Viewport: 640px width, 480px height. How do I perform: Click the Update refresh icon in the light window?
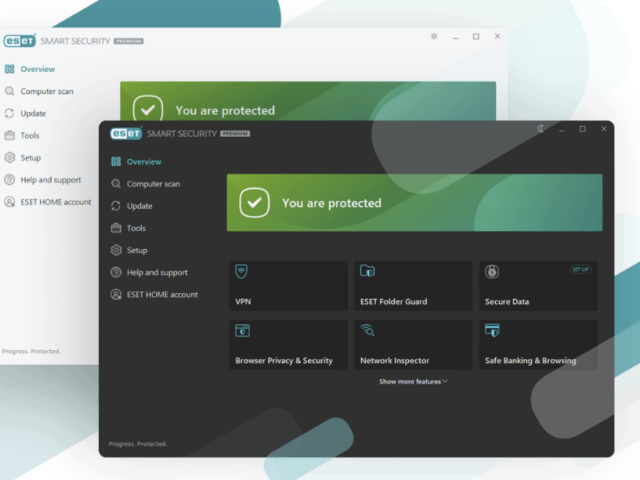(9, 113)
